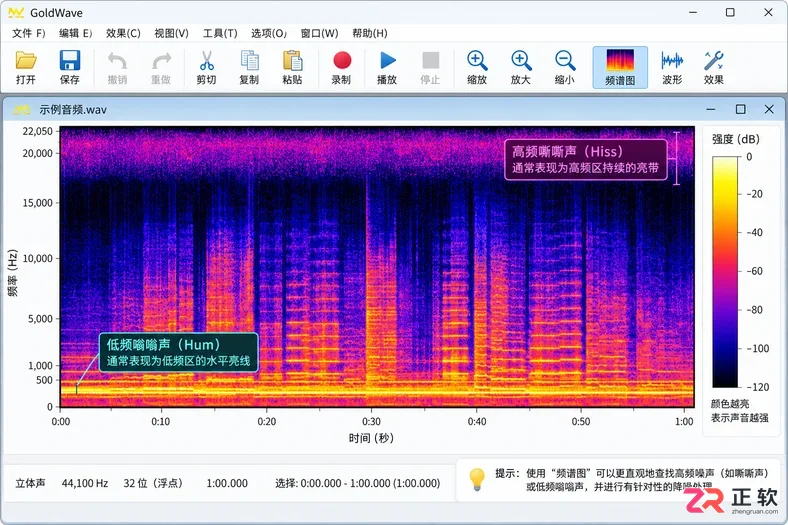Click the 32 位 (浮点) bit depth status
The image size is (788, 525).
pos(153,483)
